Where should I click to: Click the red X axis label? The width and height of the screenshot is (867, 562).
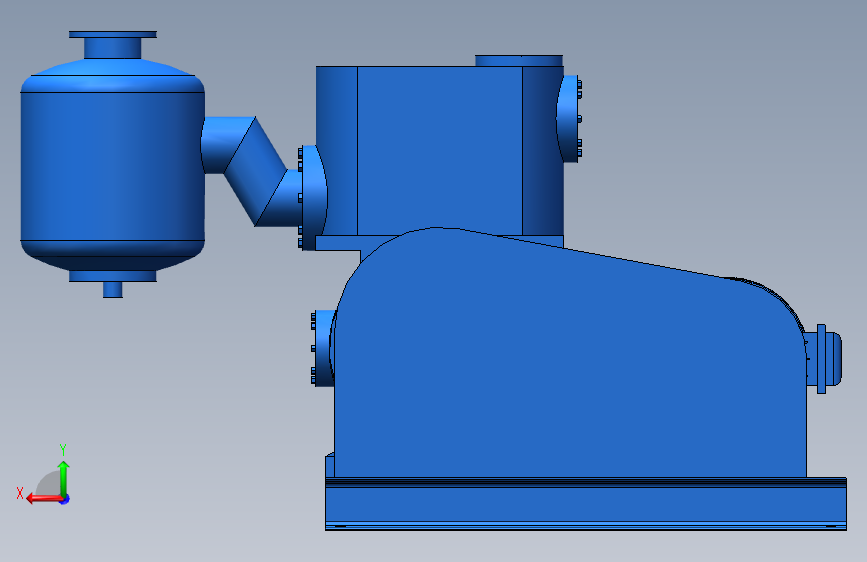point(20,493)
